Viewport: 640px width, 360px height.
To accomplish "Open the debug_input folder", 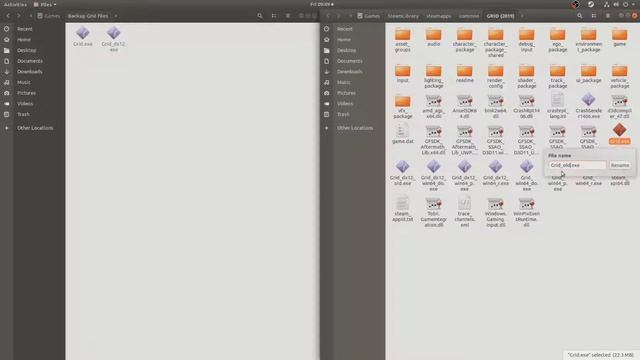I will coord(527,40).
